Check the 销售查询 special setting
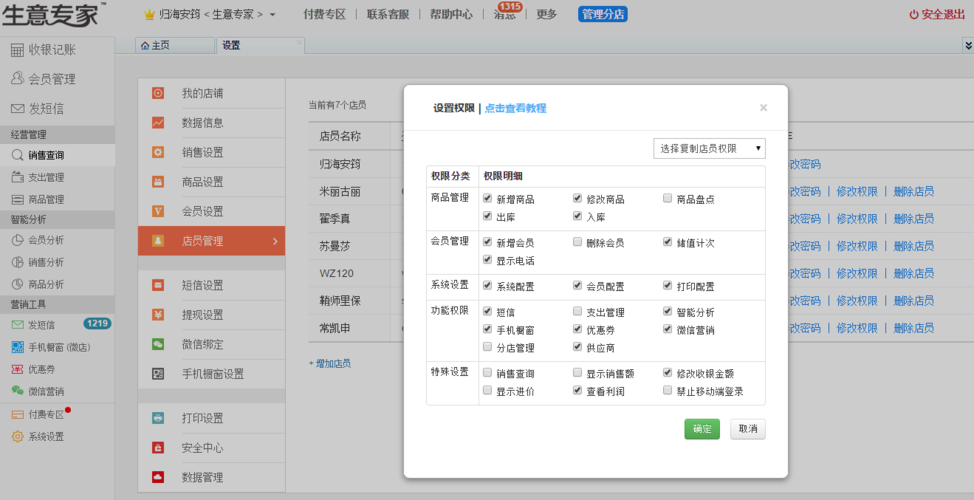The image size is (974, 500). [x=488, y=373]
